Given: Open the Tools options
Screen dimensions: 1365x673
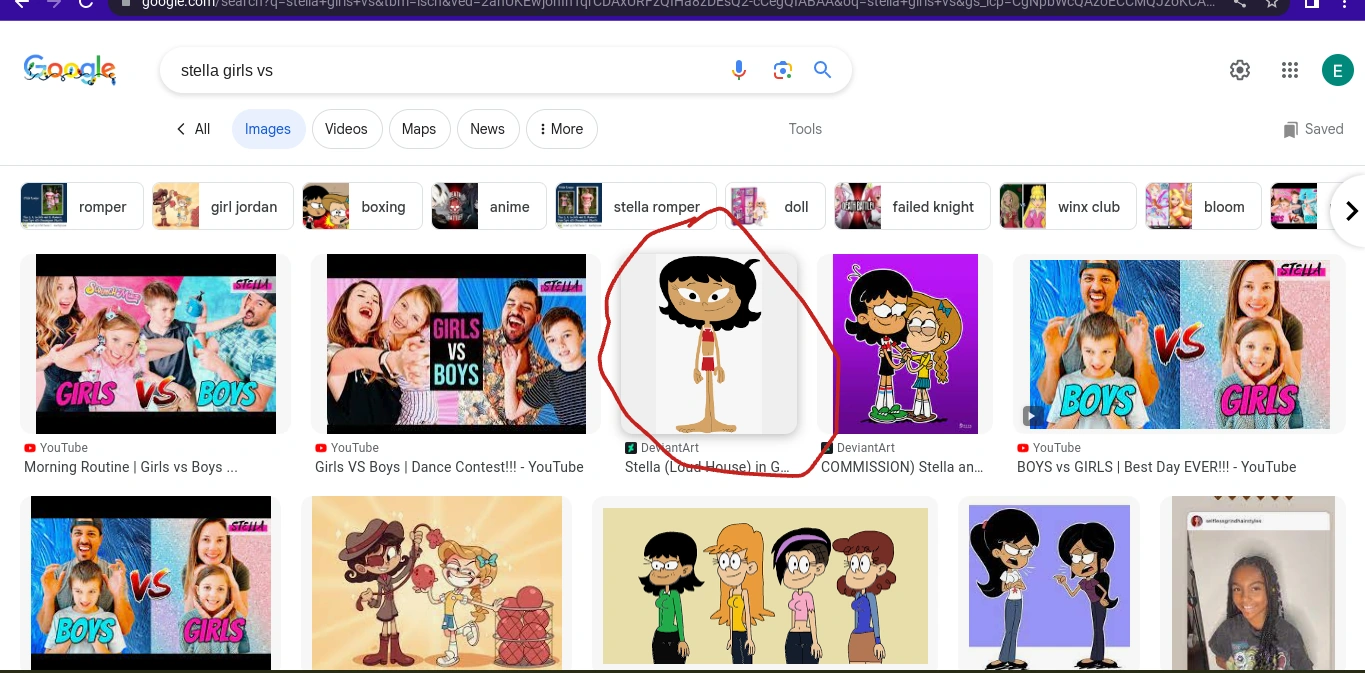Looking at the screenshot, I should [x=805, y=128].
